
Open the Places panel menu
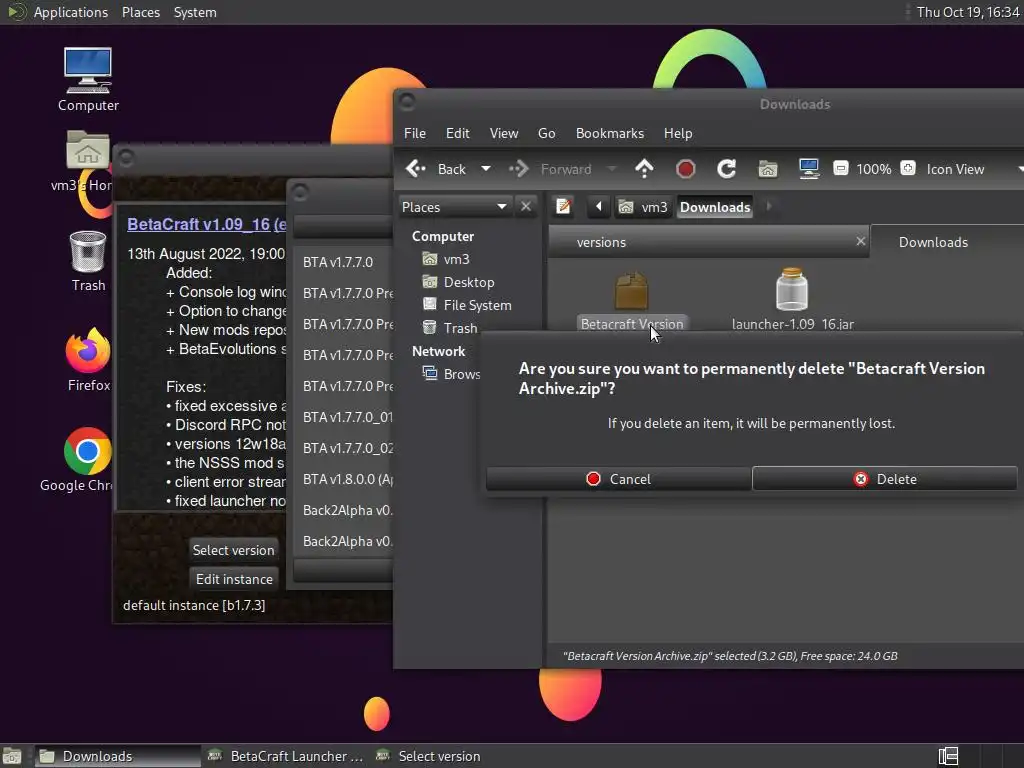coord(141,12)
